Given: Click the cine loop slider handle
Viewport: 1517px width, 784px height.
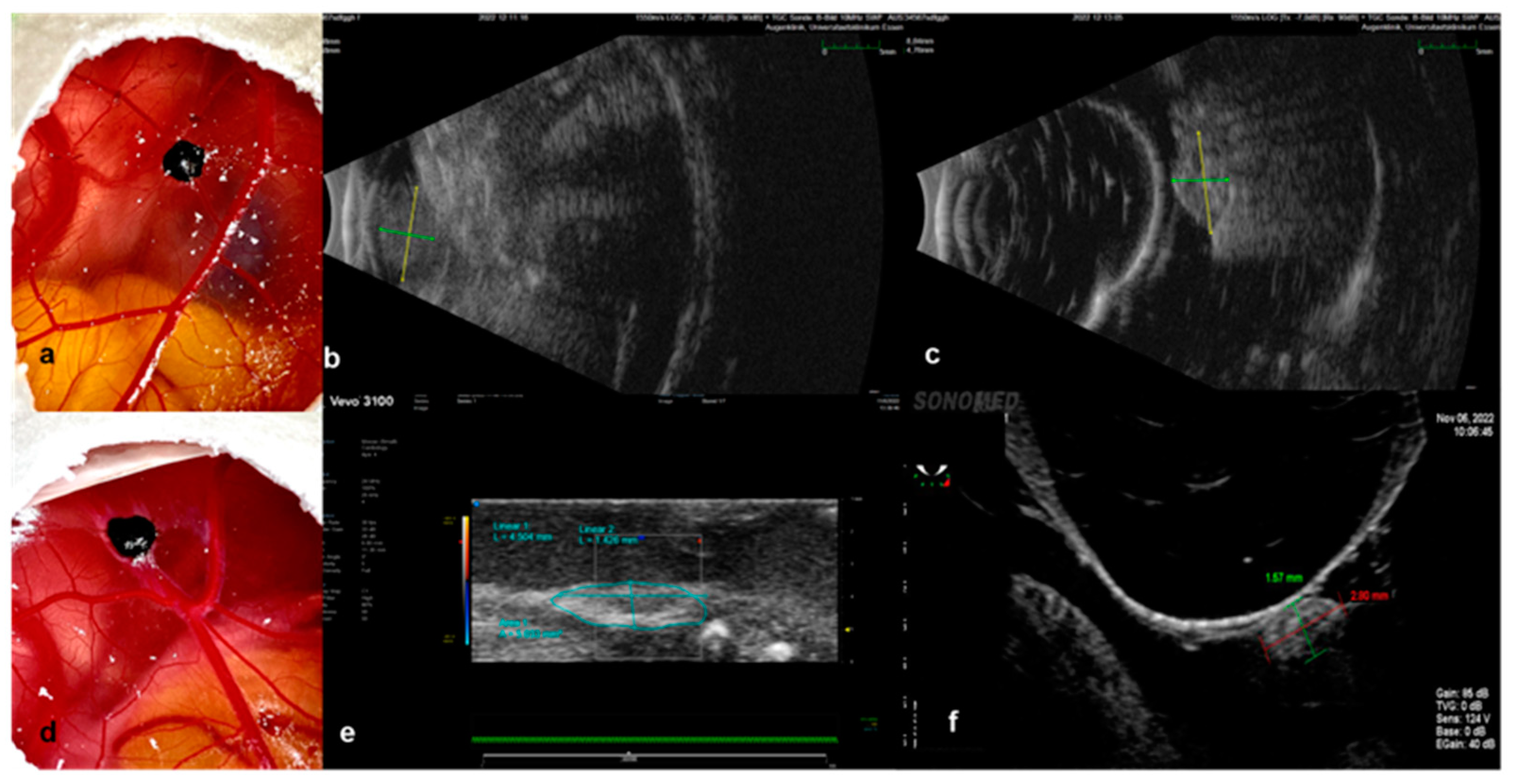Looking at the screenshot, I should (629, 755).
